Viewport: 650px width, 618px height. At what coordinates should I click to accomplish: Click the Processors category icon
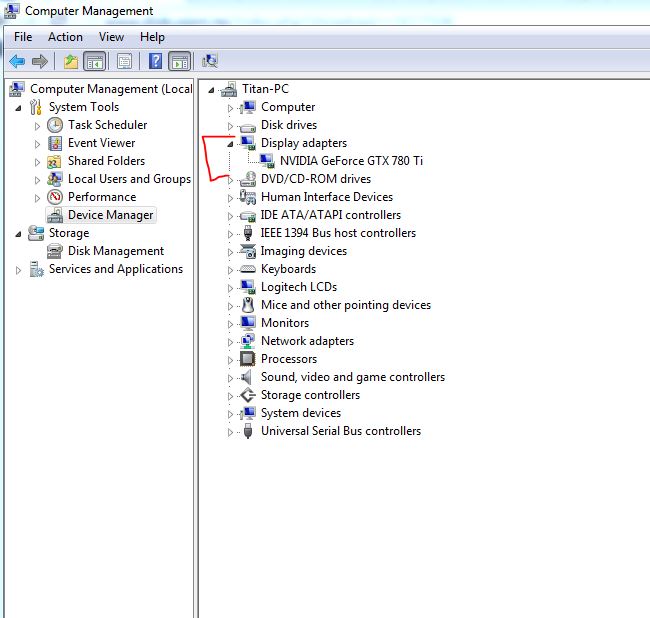[x=248, y=359]
